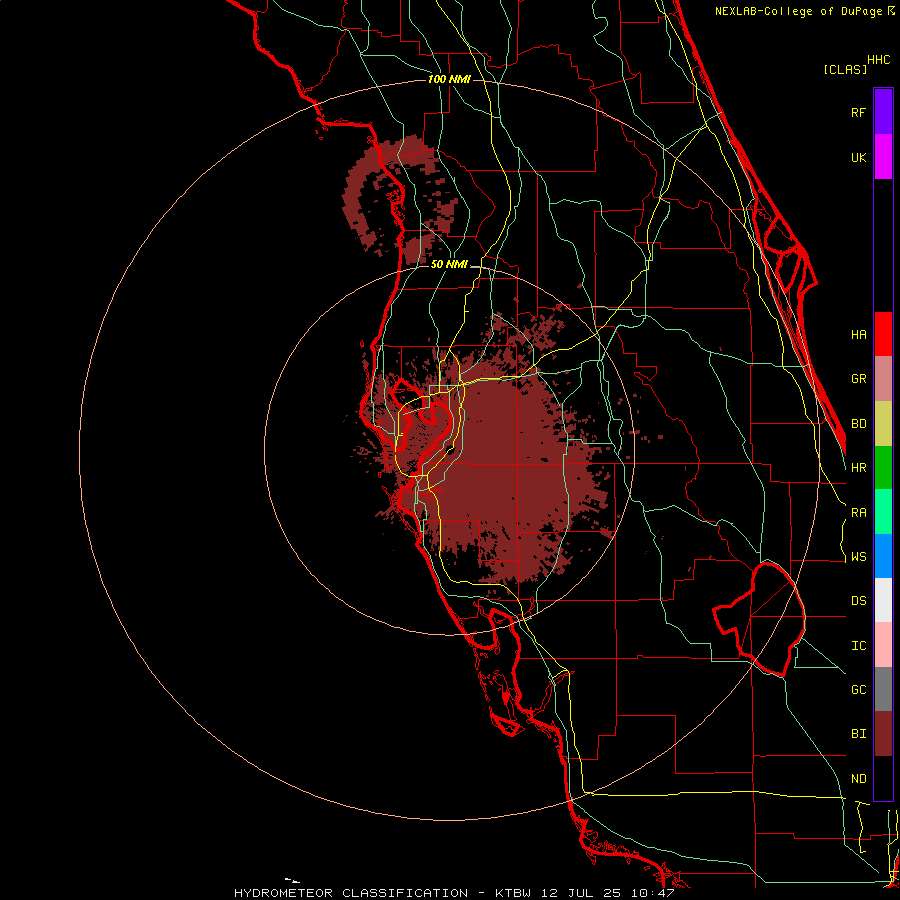Click the 50 NMI range ring label

click(x=449, y=264)
